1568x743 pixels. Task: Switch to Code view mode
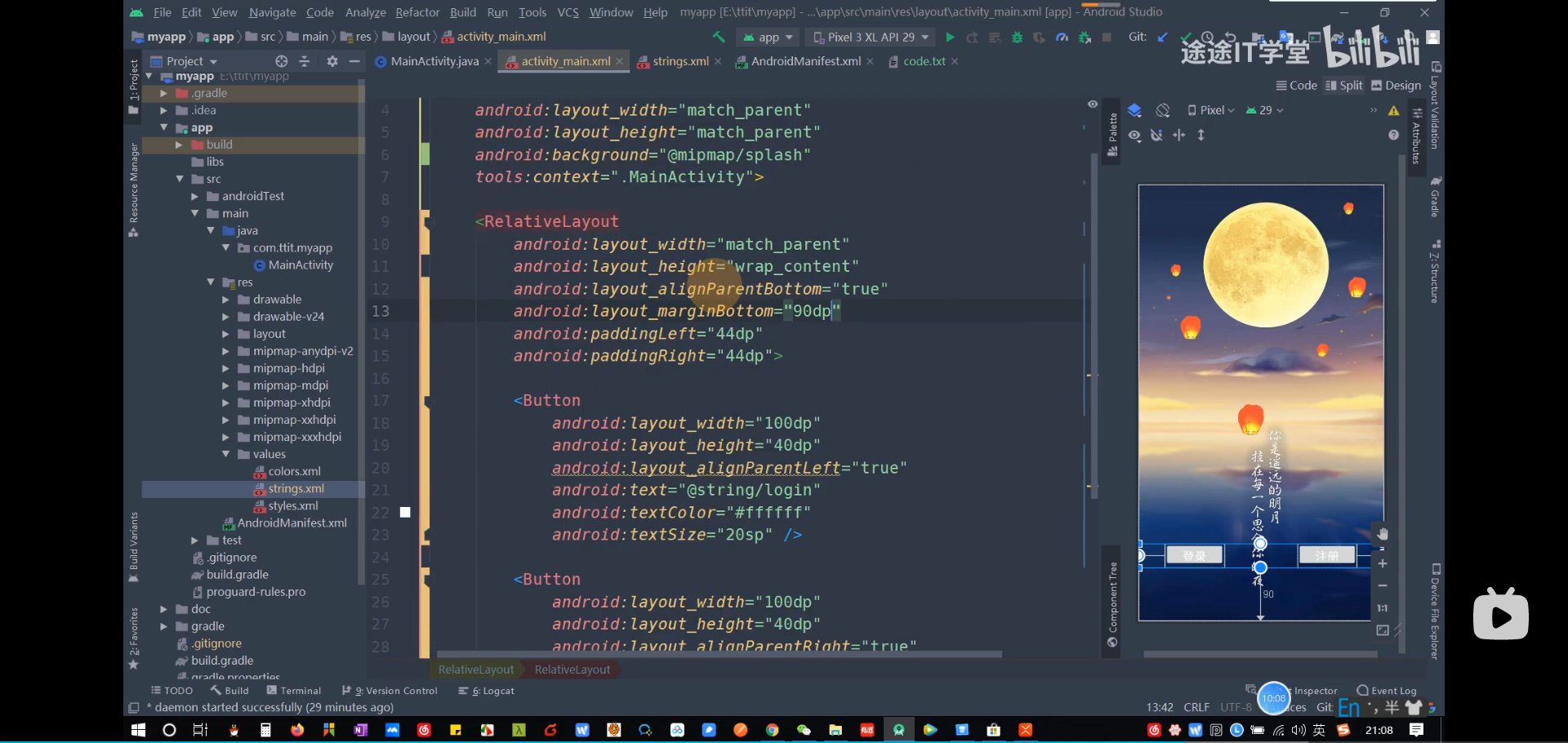tap(1297, 86)
